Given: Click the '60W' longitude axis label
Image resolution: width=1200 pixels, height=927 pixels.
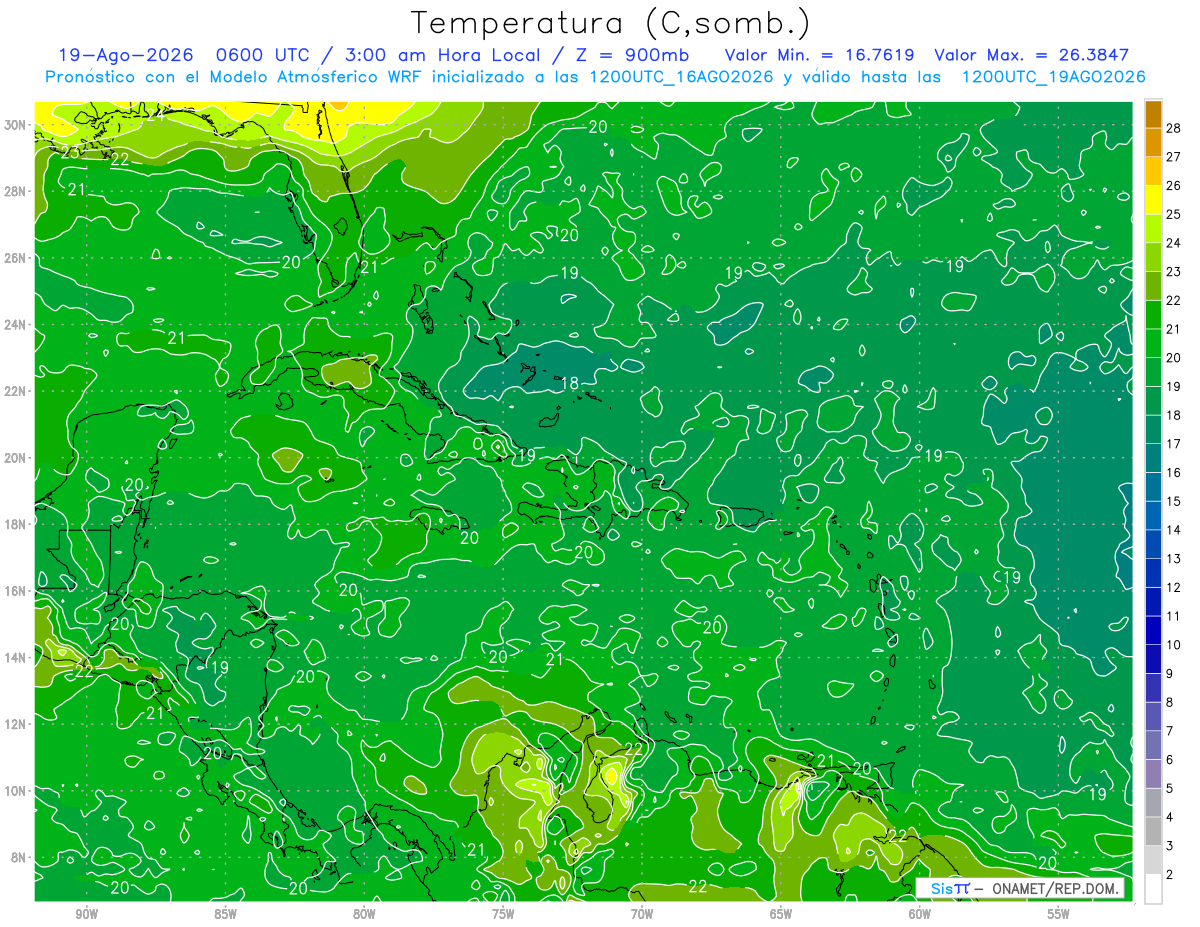Looking at the screenshot, I should point(920,914).
